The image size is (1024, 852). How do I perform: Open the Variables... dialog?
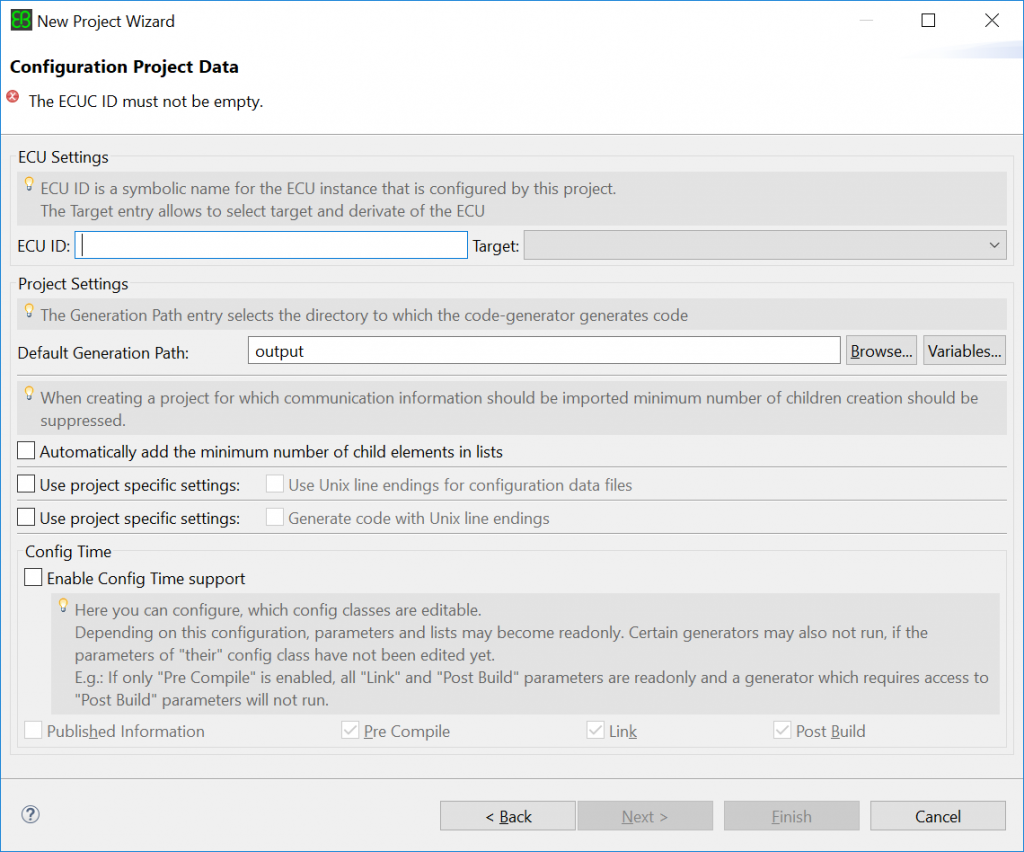964,351
